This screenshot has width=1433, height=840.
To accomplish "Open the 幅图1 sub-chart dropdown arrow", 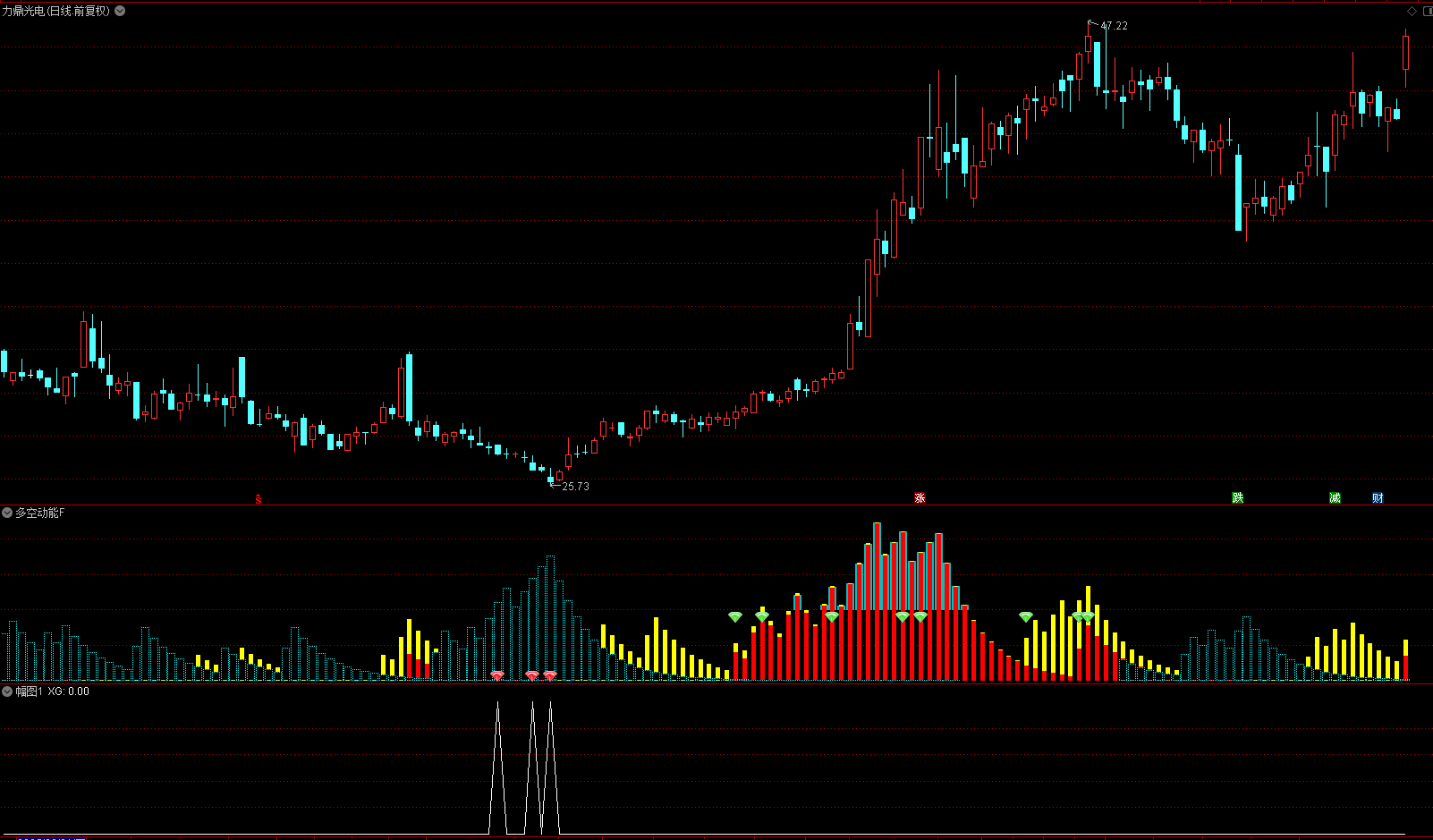I will point(7,692).
